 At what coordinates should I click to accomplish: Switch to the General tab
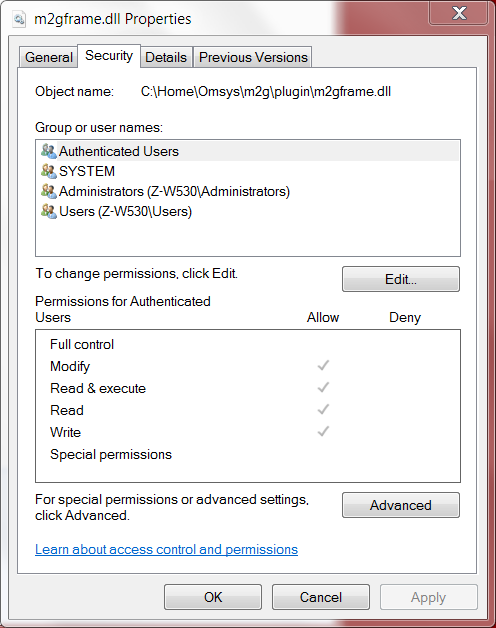[48, 57]
